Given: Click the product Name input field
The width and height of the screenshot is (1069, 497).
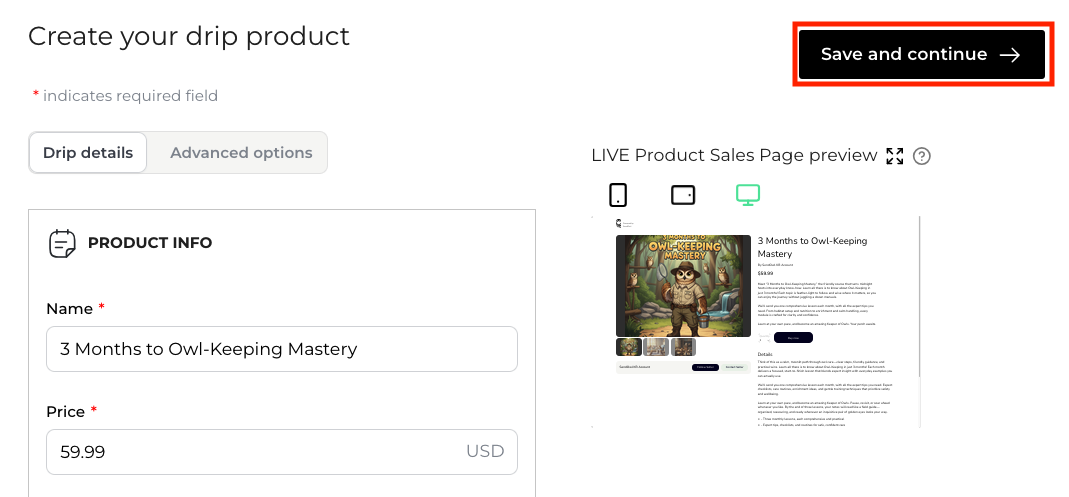Looking at the screenshot, I should tap(282, 349).
